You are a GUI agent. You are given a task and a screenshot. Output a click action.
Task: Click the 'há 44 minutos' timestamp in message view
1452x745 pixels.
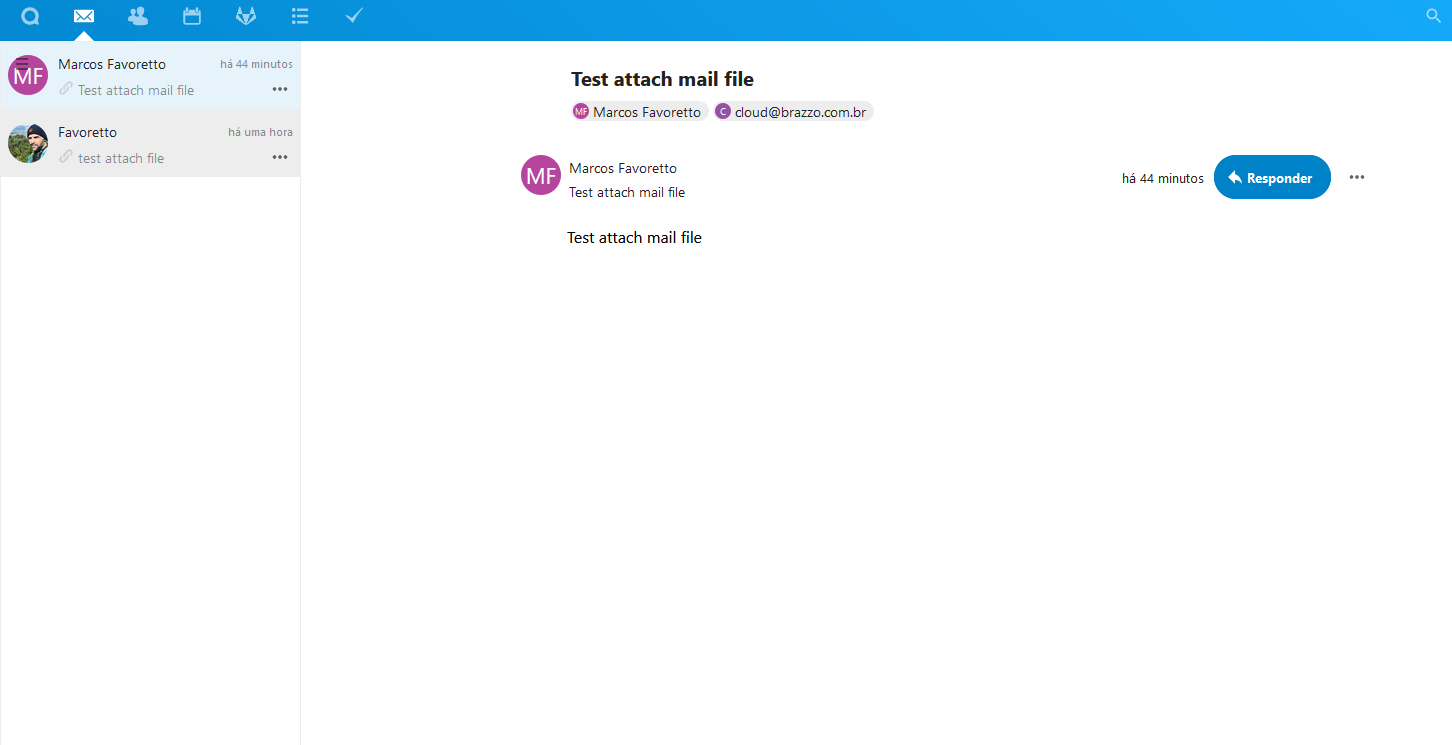coord(1163,179)
